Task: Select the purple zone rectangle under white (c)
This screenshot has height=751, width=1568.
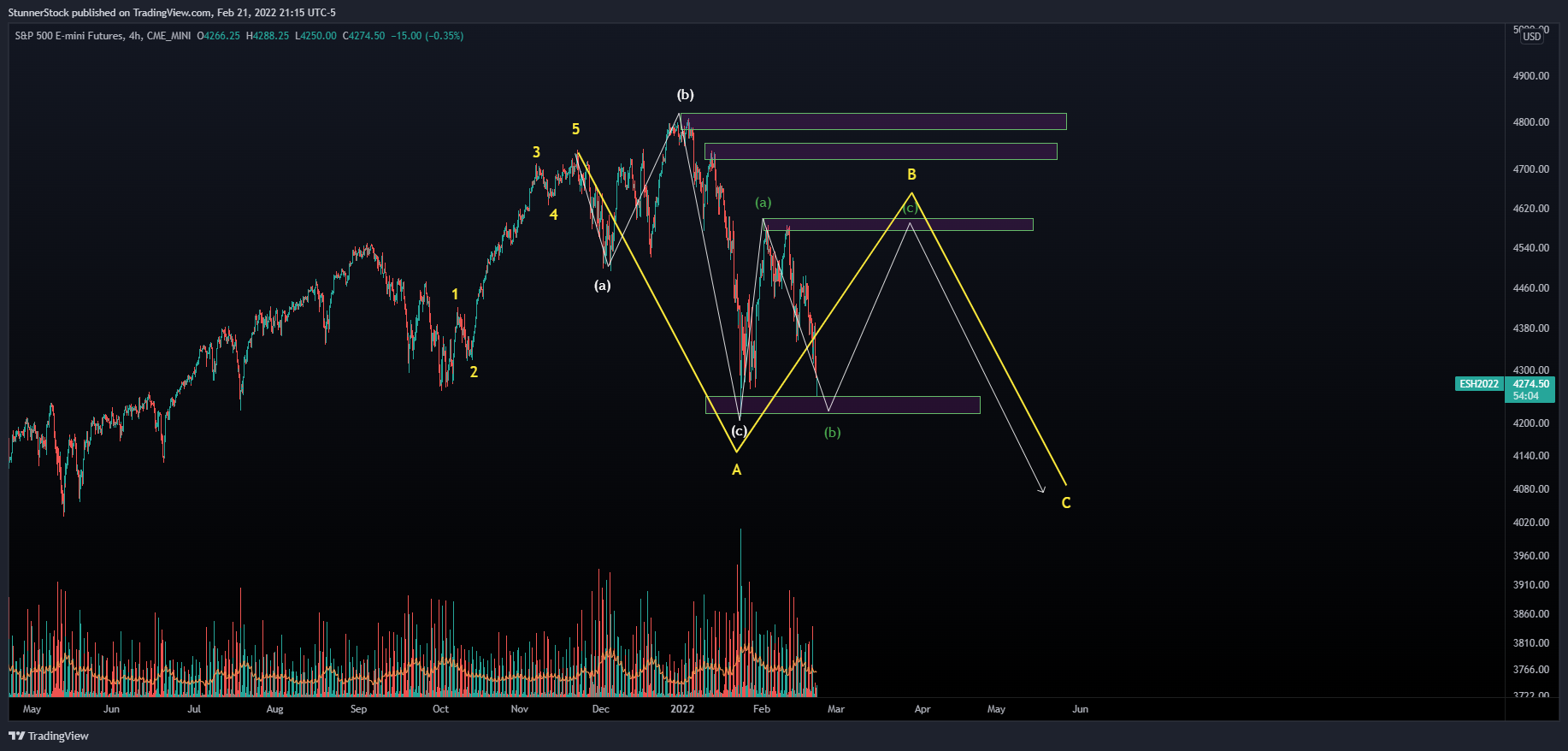Action: (842, 405)
